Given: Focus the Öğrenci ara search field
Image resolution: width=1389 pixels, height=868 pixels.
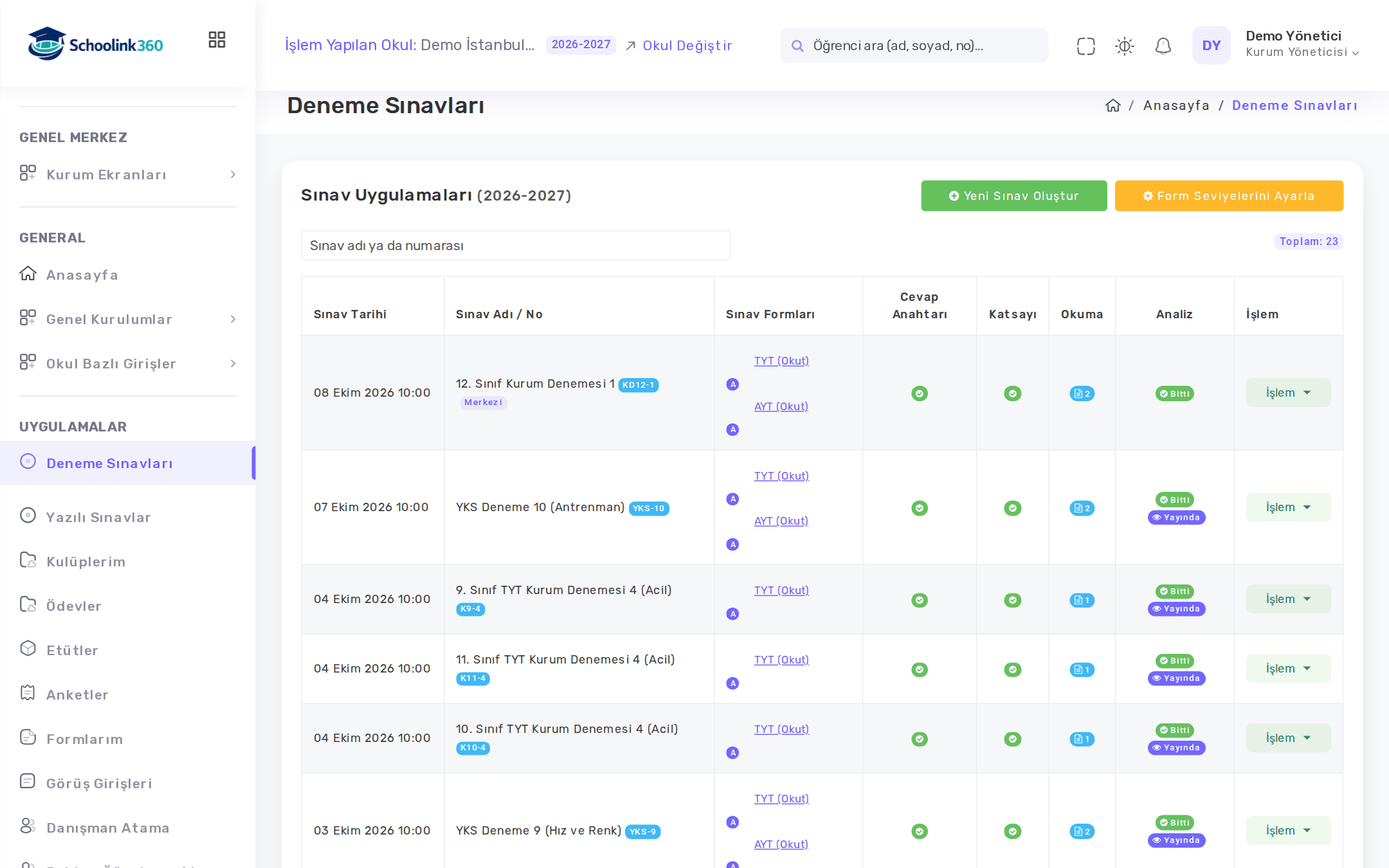Looking at the screenshot, I should tap(914, 45).
